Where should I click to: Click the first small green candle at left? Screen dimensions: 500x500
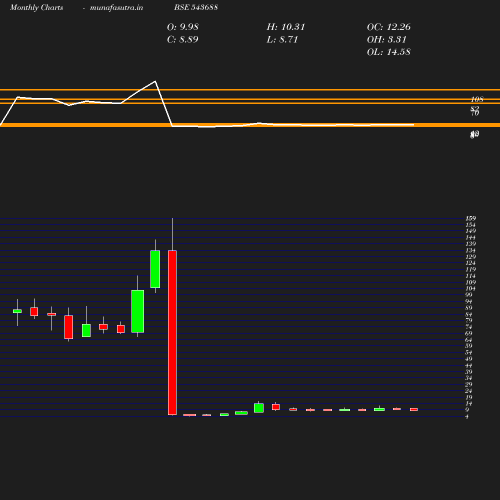(x=17, y=311)
